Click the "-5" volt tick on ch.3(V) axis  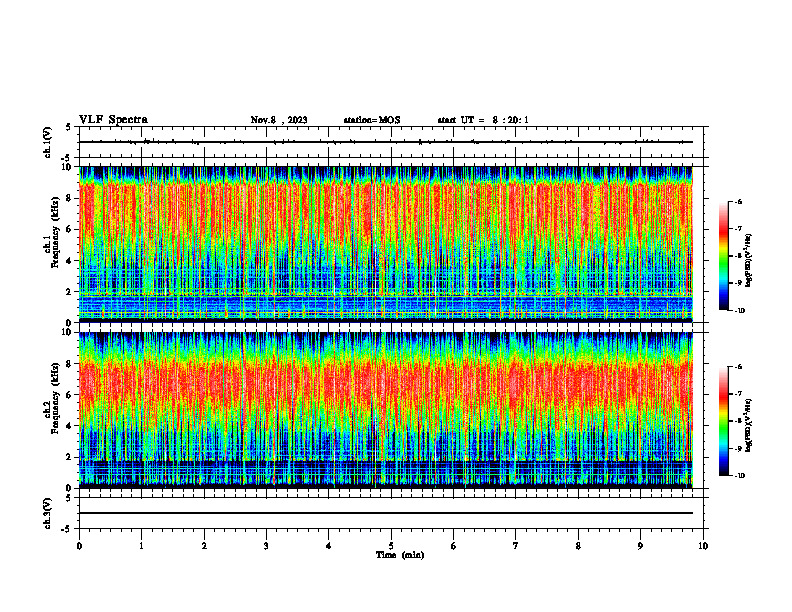pos(66,529)
